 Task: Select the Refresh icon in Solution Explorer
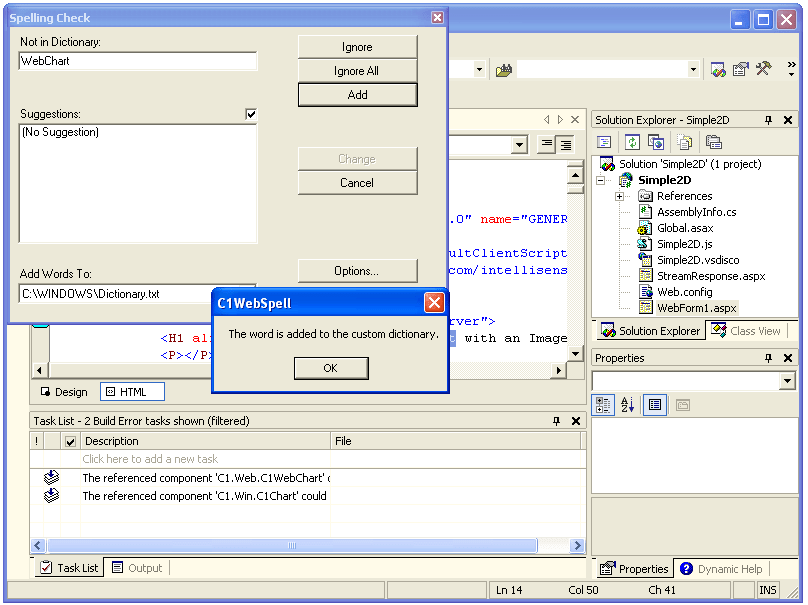pos(631,142)
